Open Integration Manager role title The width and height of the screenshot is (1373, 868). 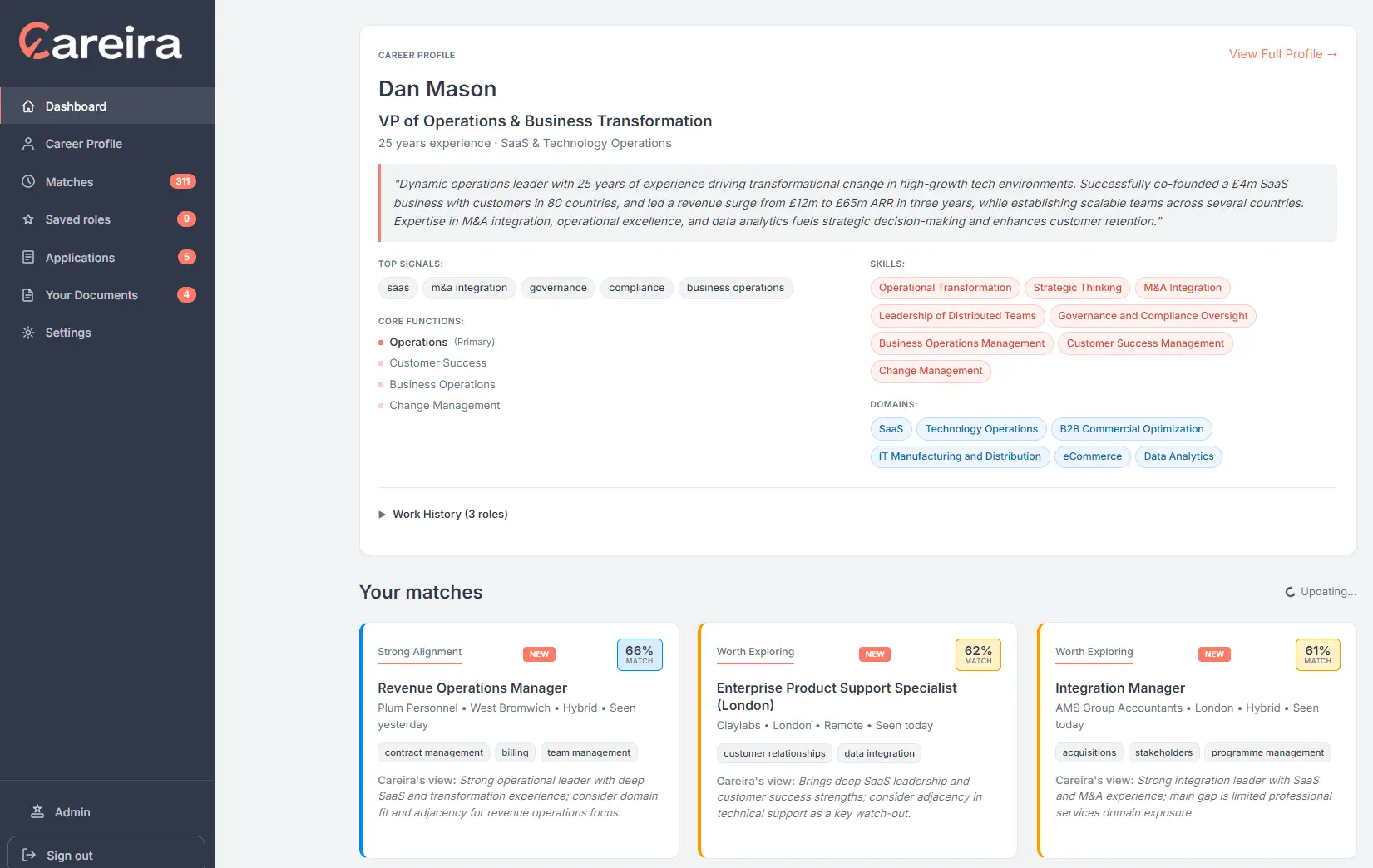[1119, 688]
